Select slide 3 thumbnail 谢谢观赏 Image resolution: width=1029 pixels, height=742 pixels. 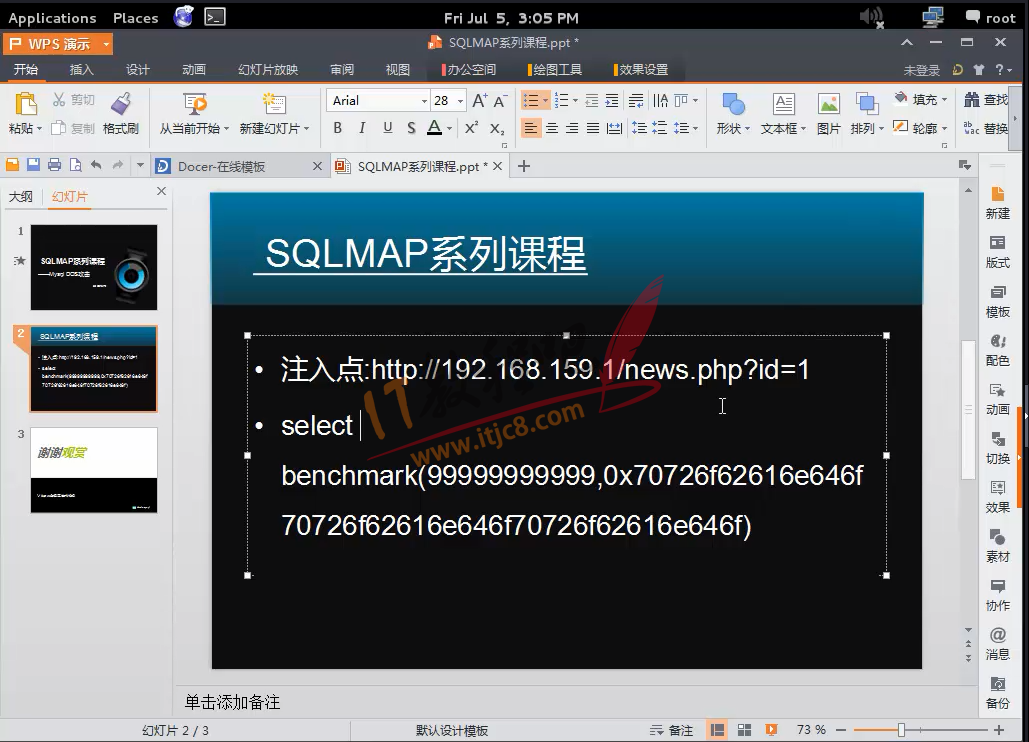click(94, 470)
